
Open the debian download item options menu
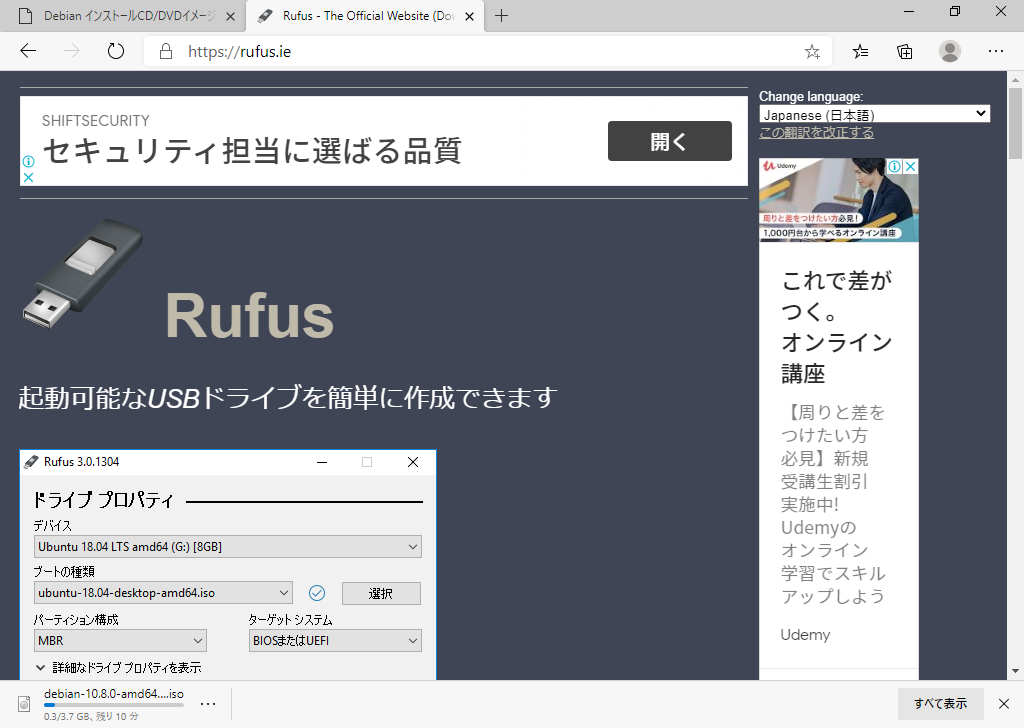[x=208, y=703]
